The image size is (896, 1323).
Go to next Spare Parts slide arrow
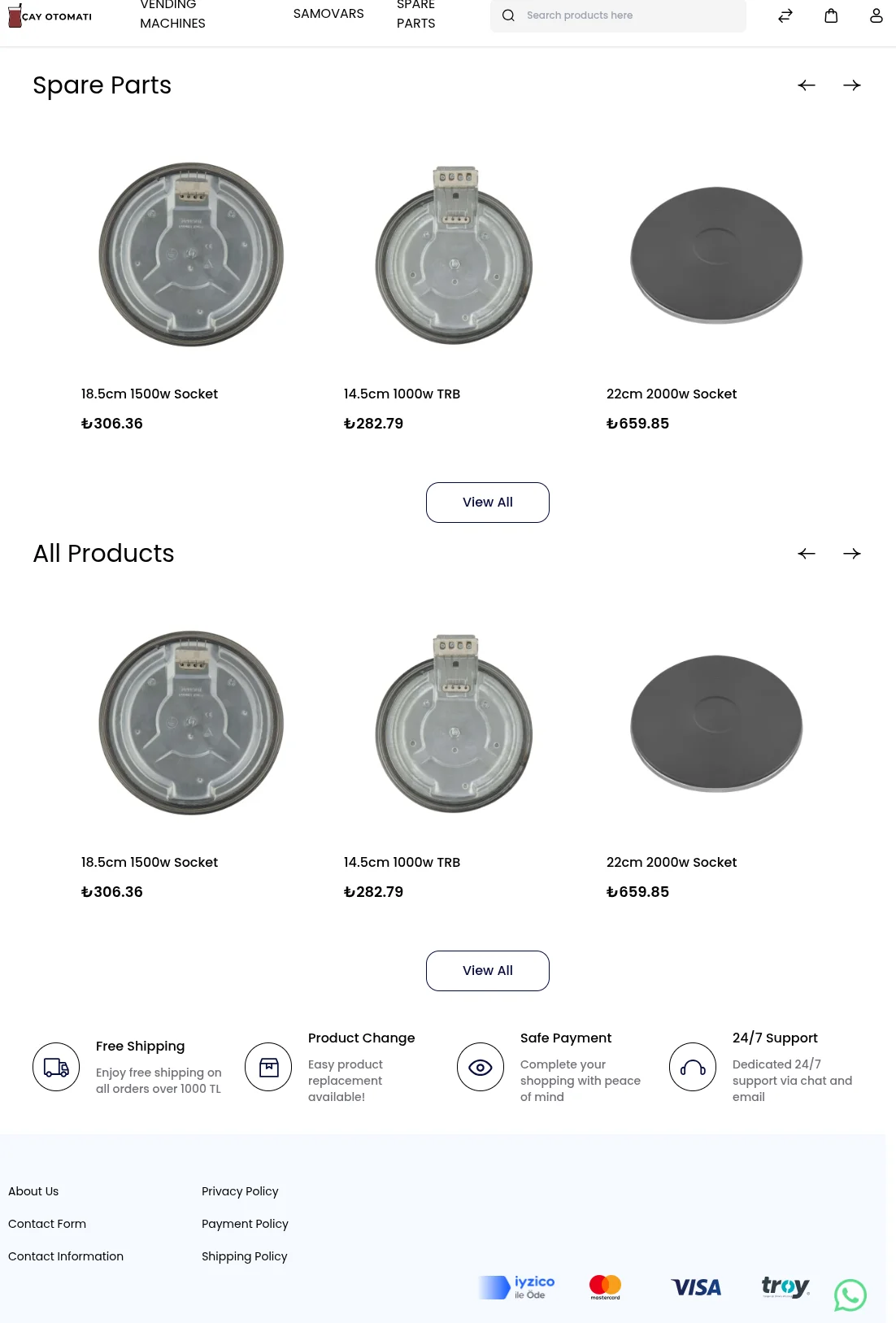tap(852, 85)
